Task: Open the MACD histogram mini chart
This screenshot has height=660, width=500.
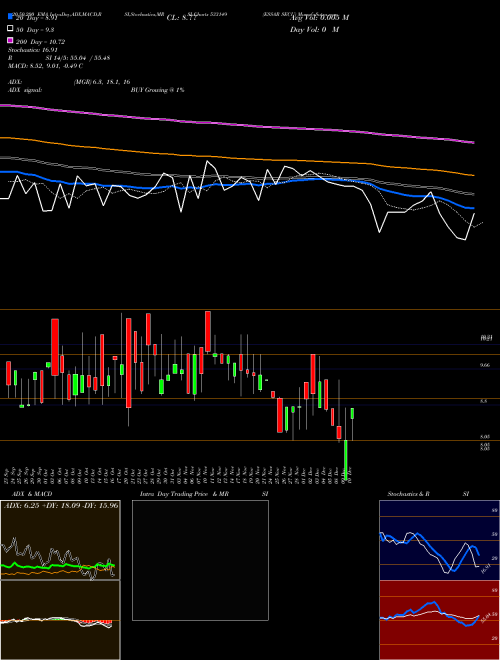Action: coord(60,620)
